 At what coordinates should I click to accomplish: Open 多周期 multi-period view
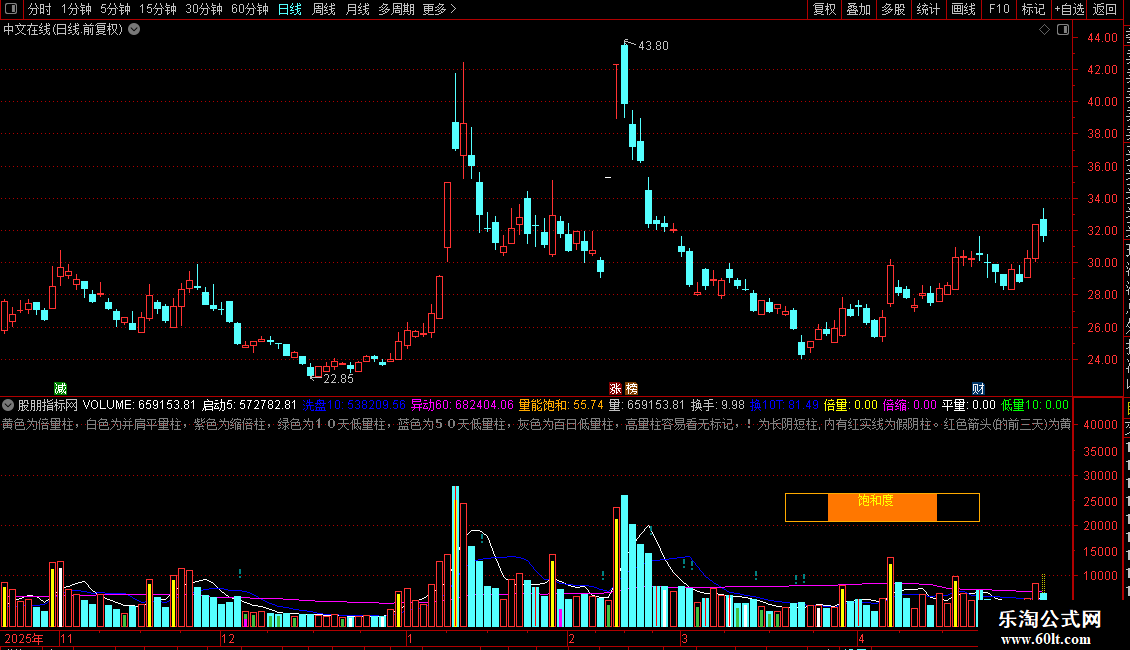[x=396, y=9]
